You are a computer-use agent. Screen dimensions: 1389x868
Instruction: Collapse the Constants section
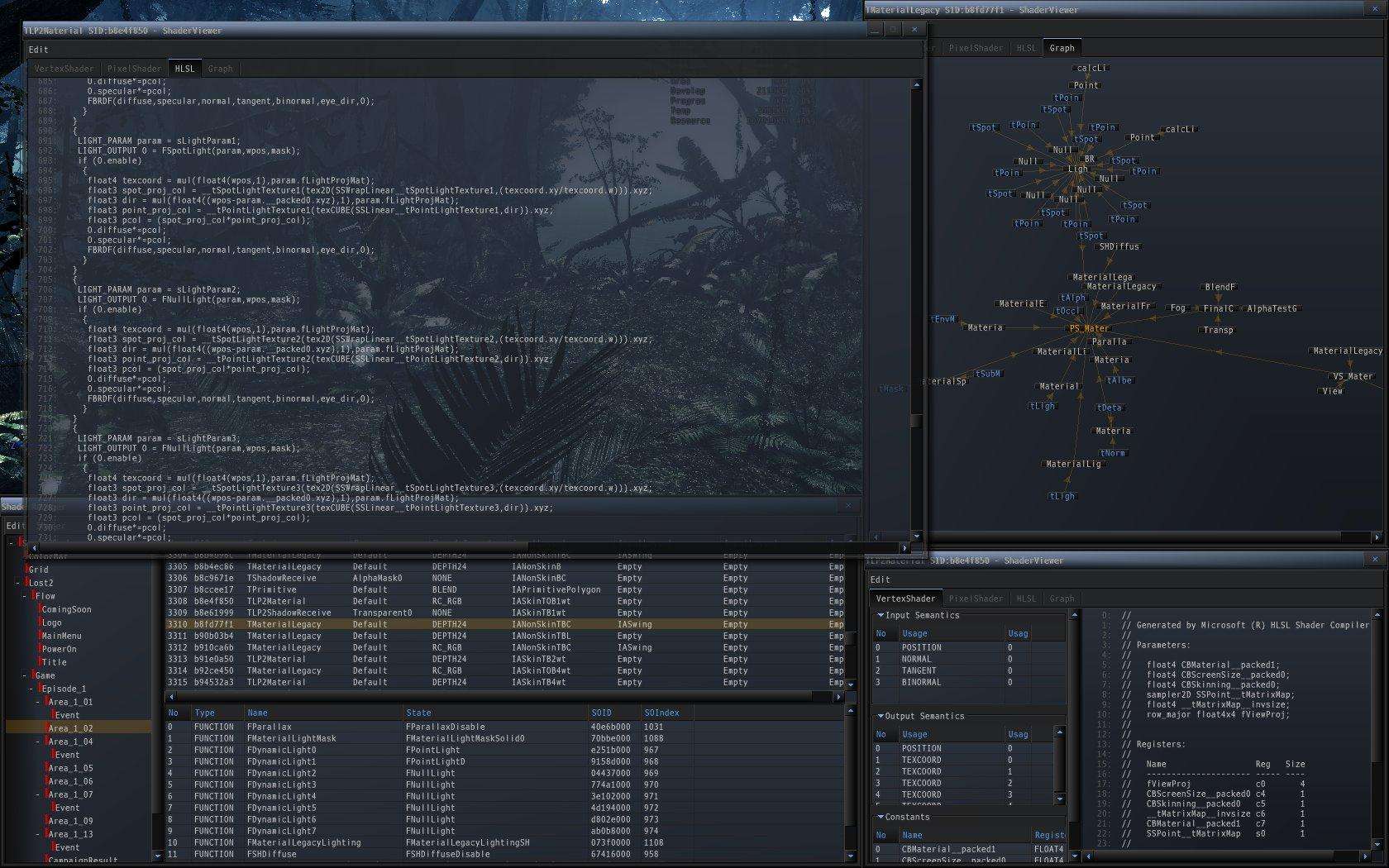click(881, 817)
